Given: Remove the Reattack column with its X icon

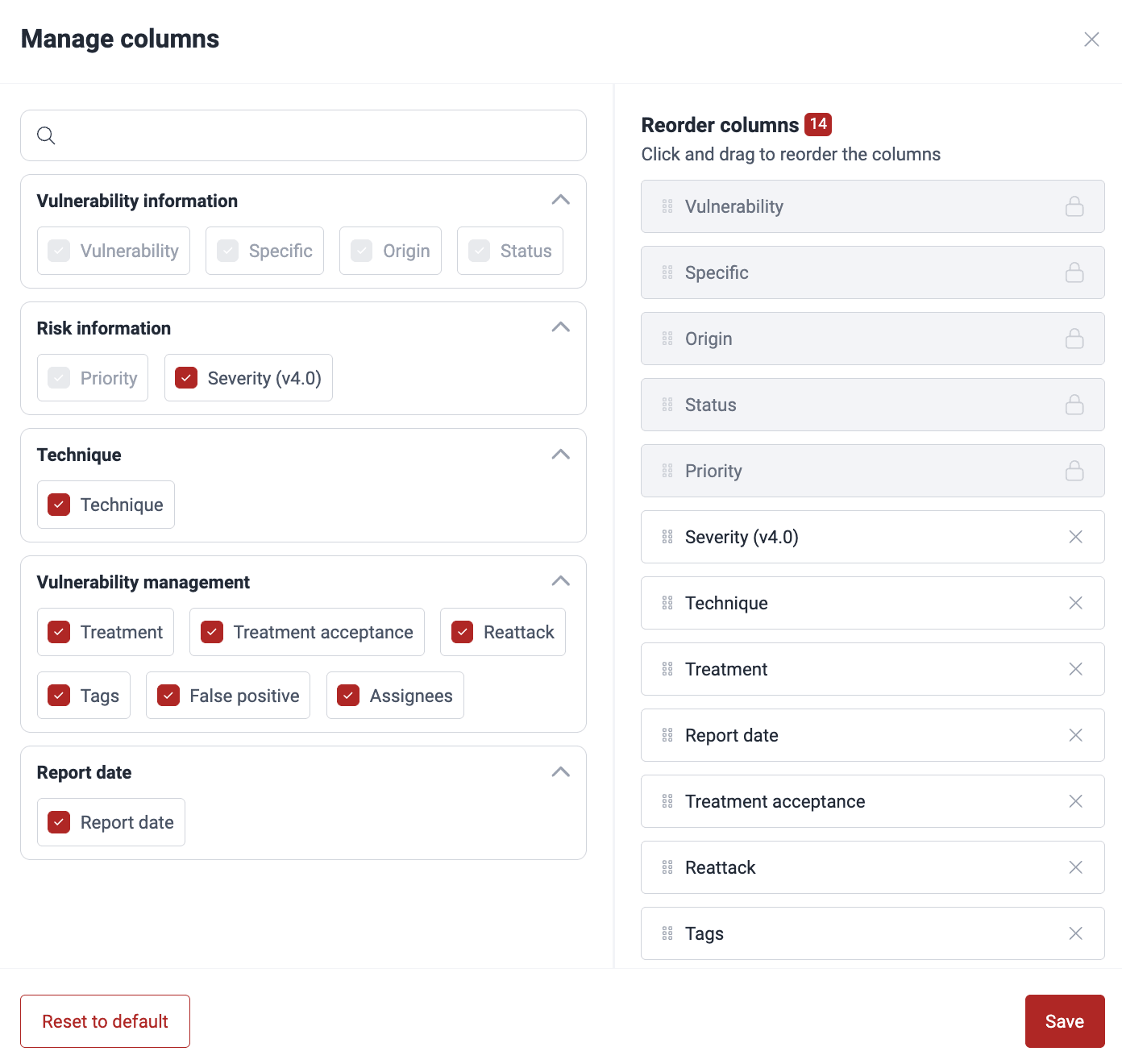Looking at the screenshot, I should 1075,867.
